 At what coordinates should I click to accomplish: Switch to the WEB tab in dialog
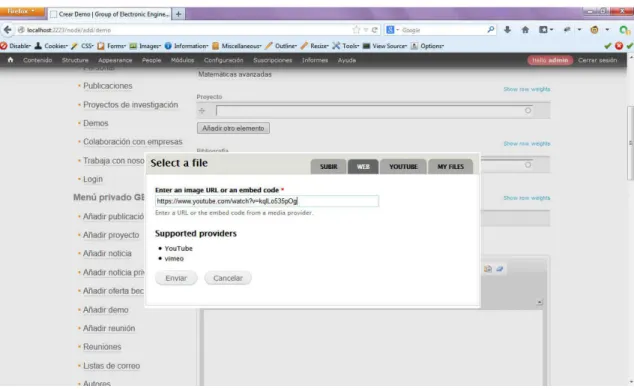363,167
